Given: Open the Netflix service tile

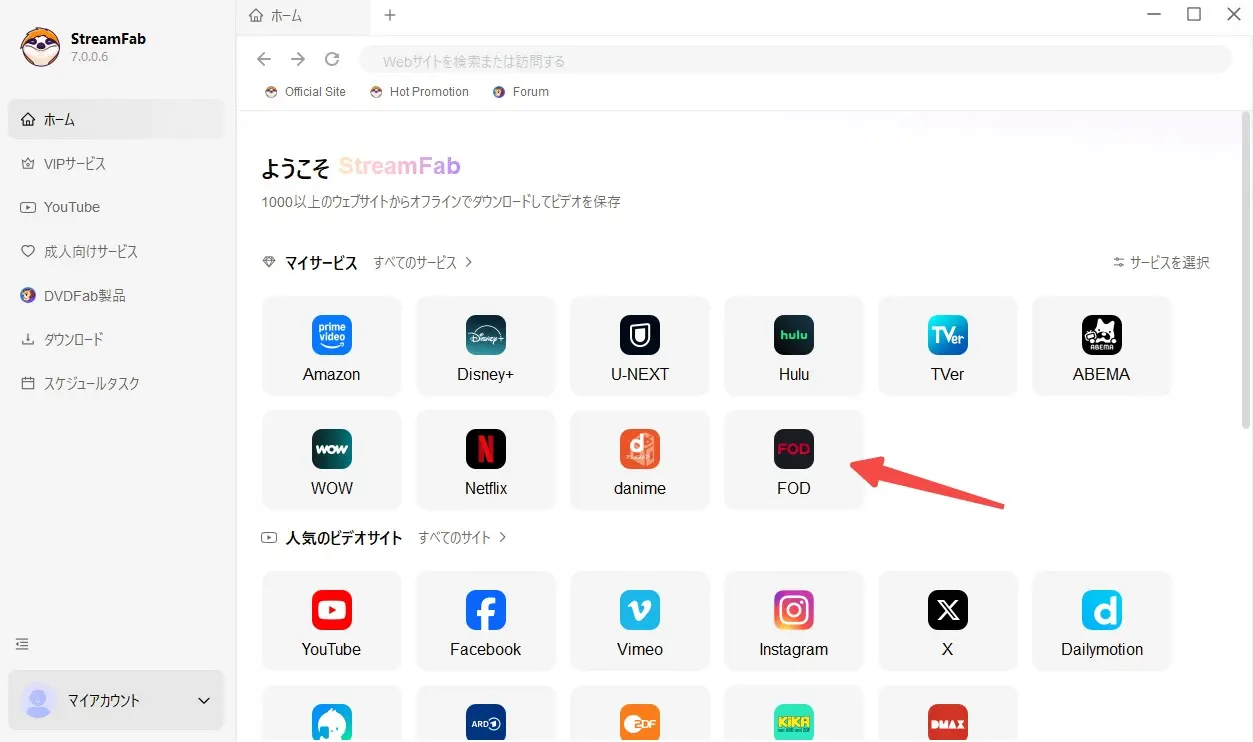Looking at the screenshot, I should [x=485, y=460].
